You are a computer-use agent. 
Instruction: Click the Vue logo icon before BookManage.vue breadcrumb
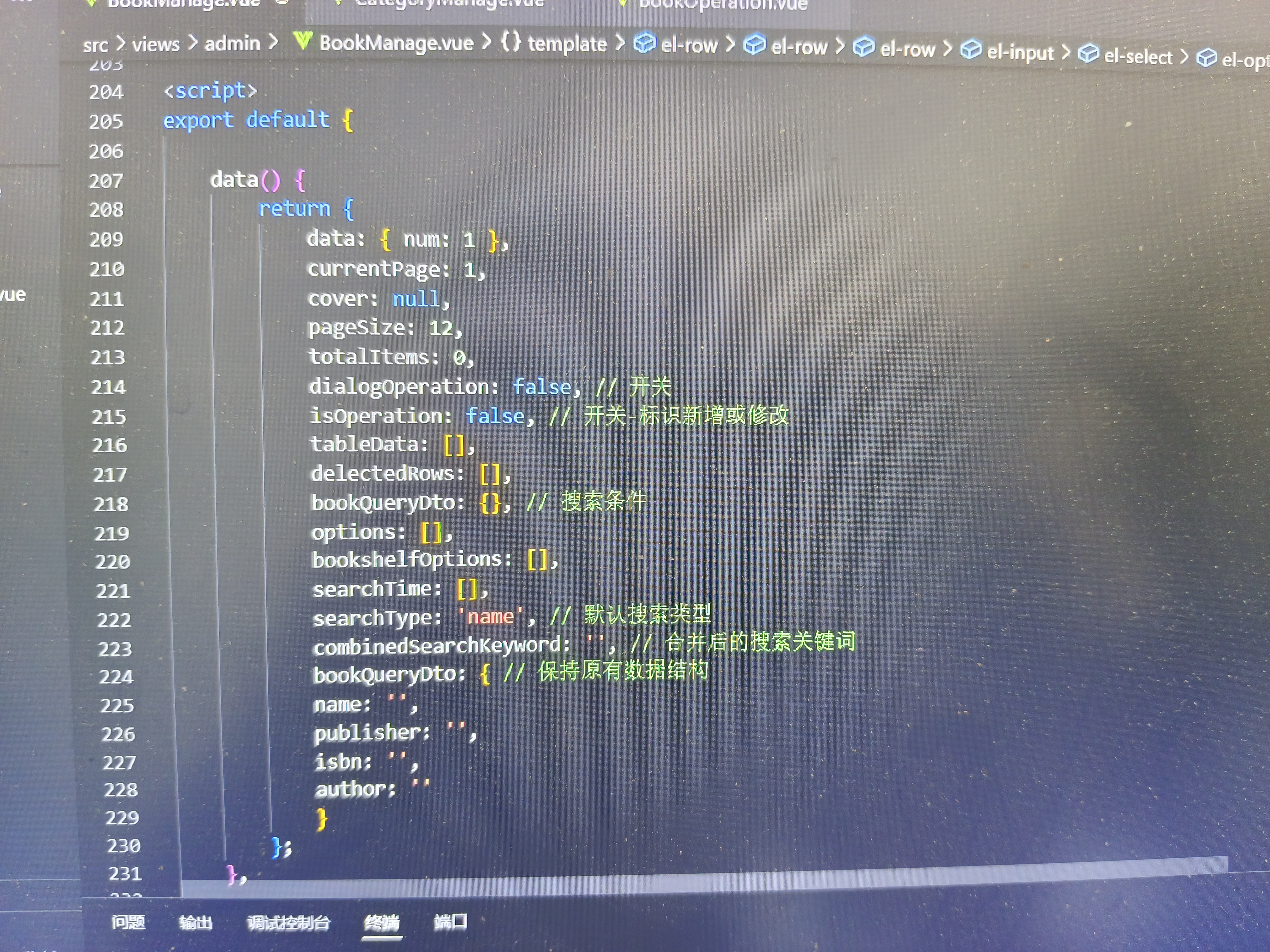coord(303,41)
